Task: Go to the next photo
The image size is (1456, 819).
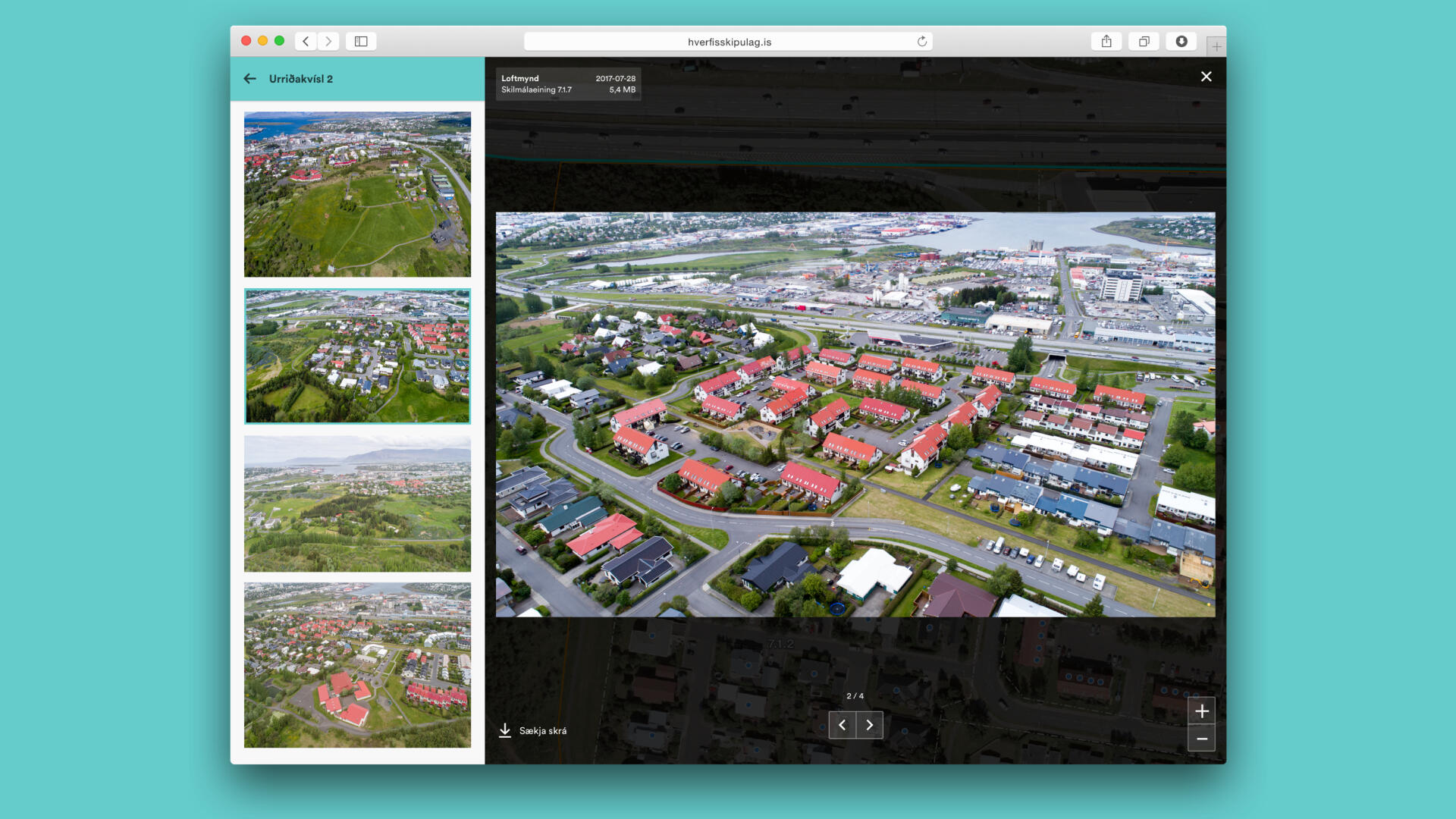Action: [870, 726]
